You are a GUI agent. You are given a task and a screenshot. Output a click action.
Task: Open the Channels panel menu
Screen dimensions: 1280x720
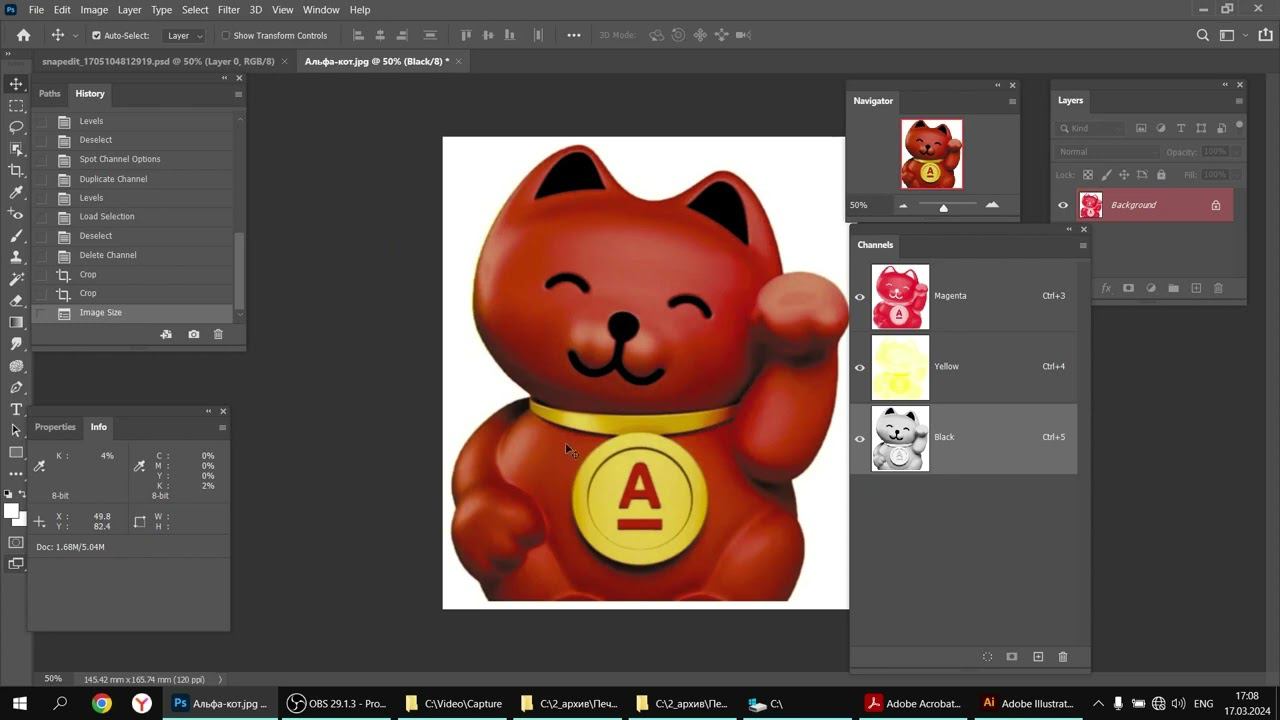click(x=1082, y=245)
